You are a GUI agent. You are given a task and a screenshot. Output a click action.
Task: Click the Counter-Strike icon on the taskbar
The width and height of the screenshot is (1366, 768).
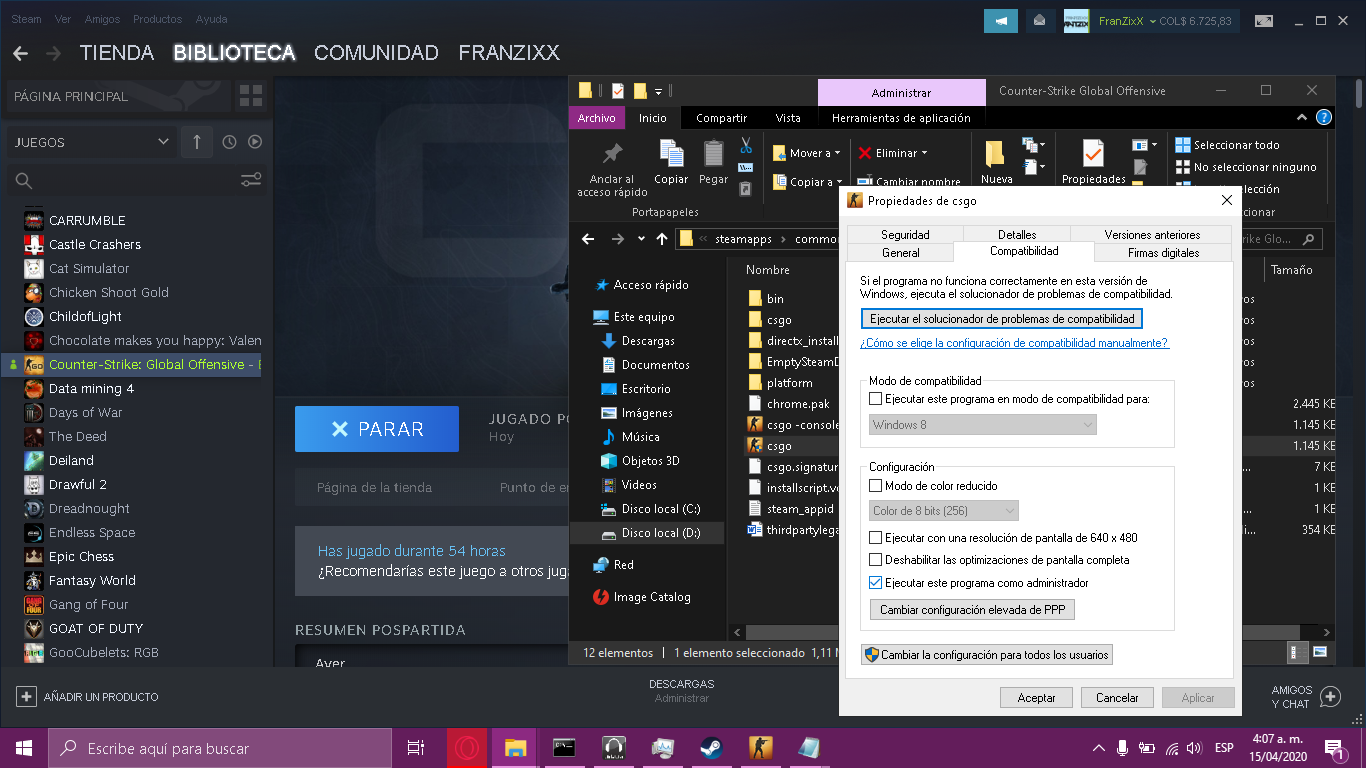pyautogui.click(x=760, y=748)
